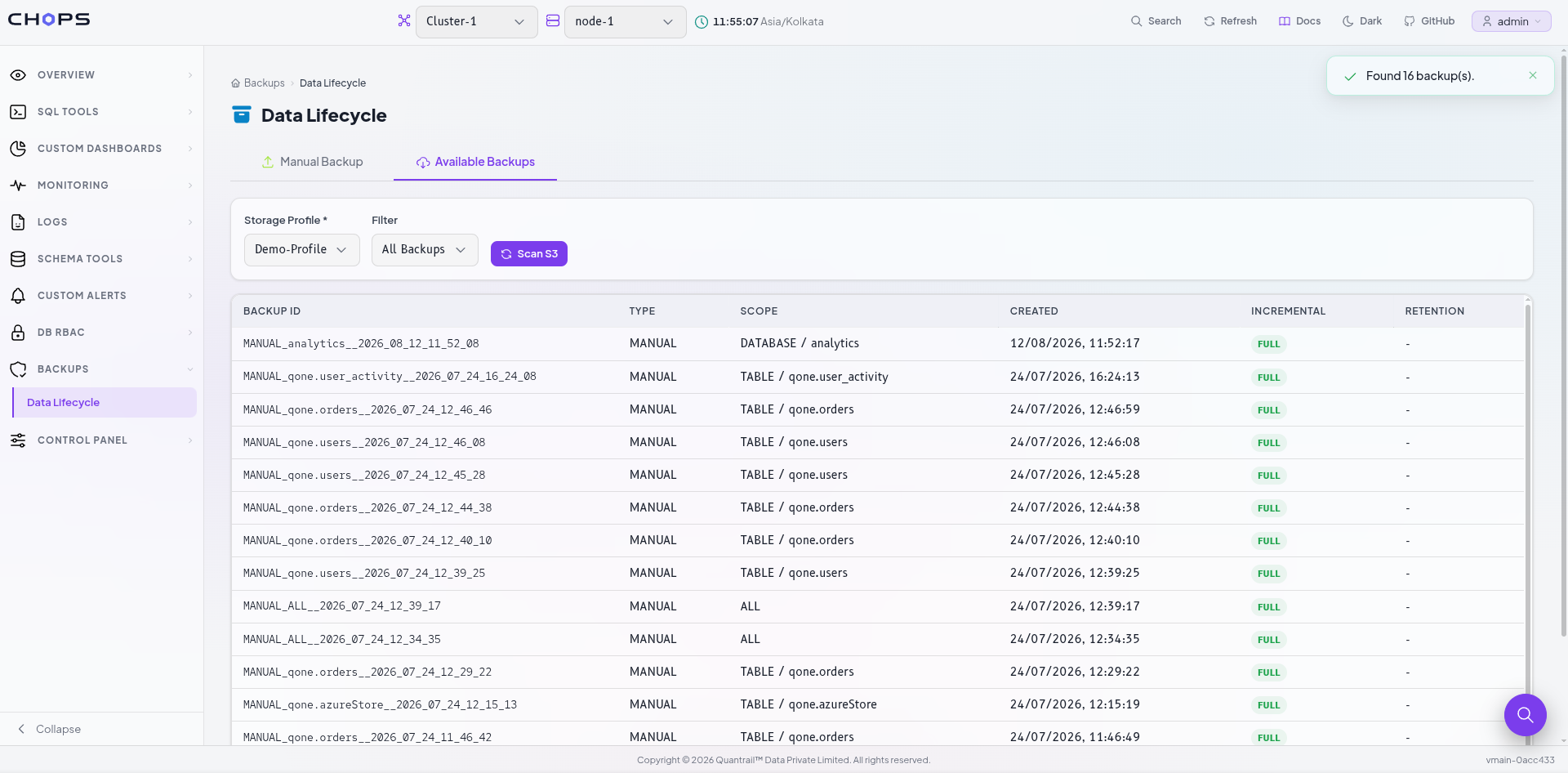The image size is (1568, 773).
Task: Click the Custom Dashboards pie icon
Action: pos(18,149)
